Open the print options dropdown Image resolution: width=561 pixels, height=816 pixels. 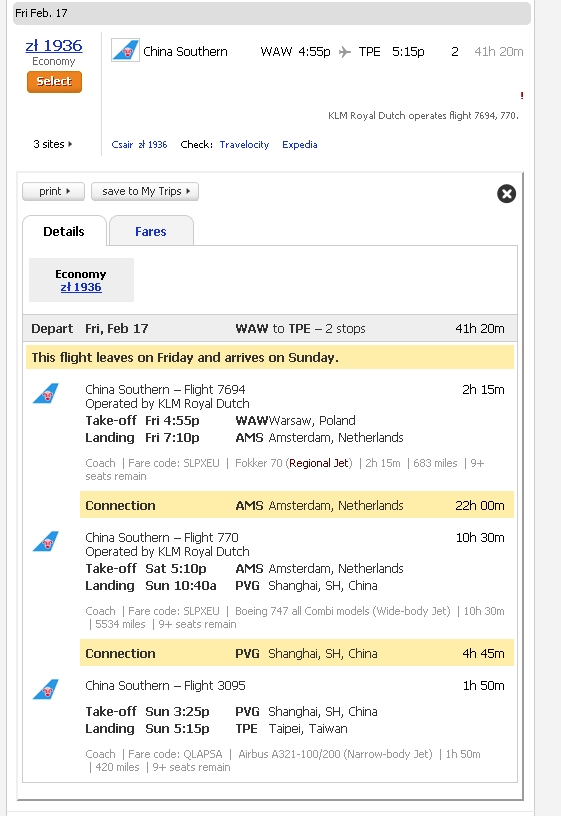54,191
